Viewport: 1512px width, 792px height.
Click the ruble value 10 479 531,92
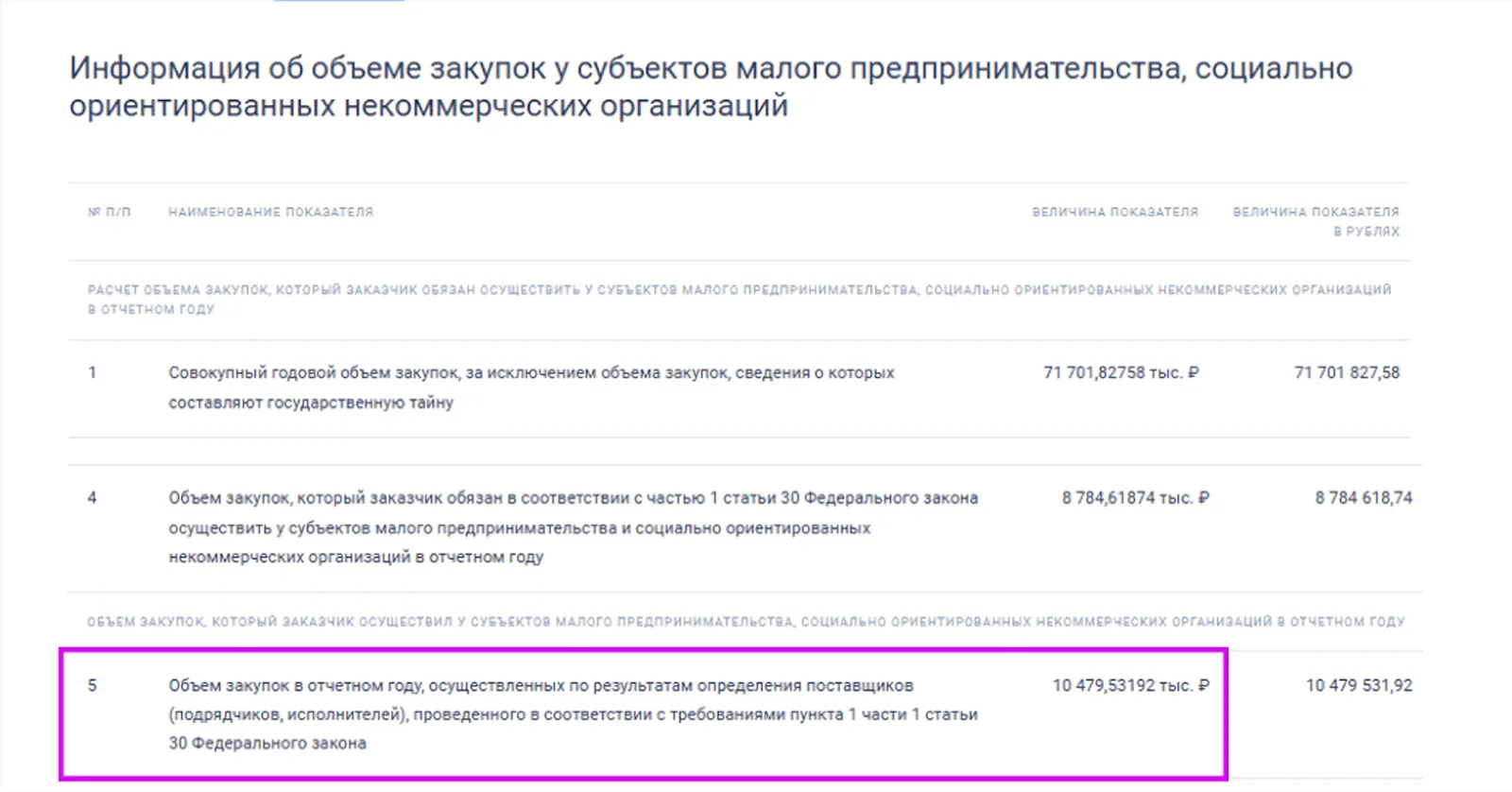tap(1358, 685)
